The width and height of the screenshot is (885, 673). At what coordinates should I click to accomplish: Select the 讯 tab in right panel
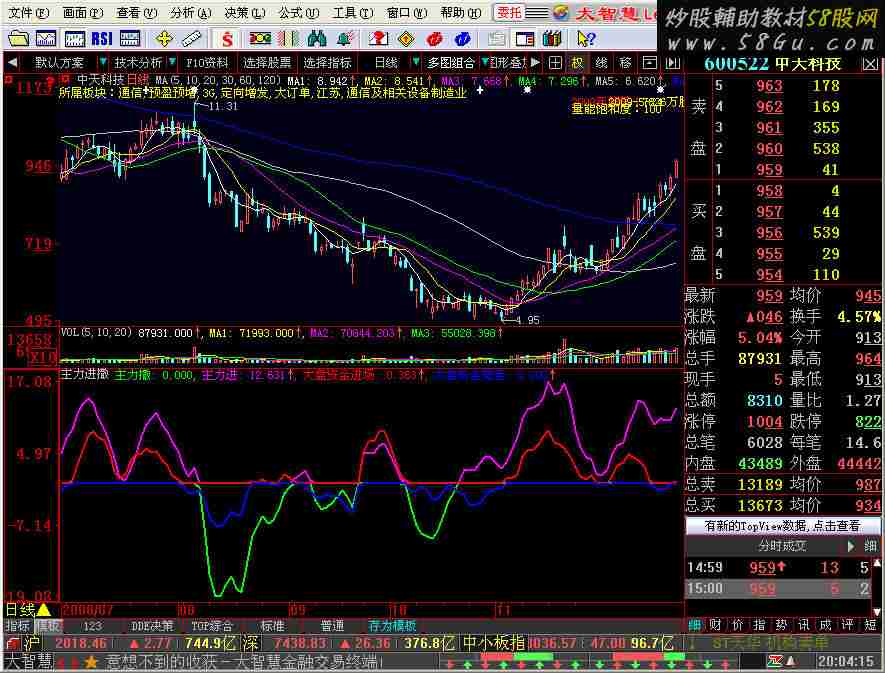[x=803, y=624]
